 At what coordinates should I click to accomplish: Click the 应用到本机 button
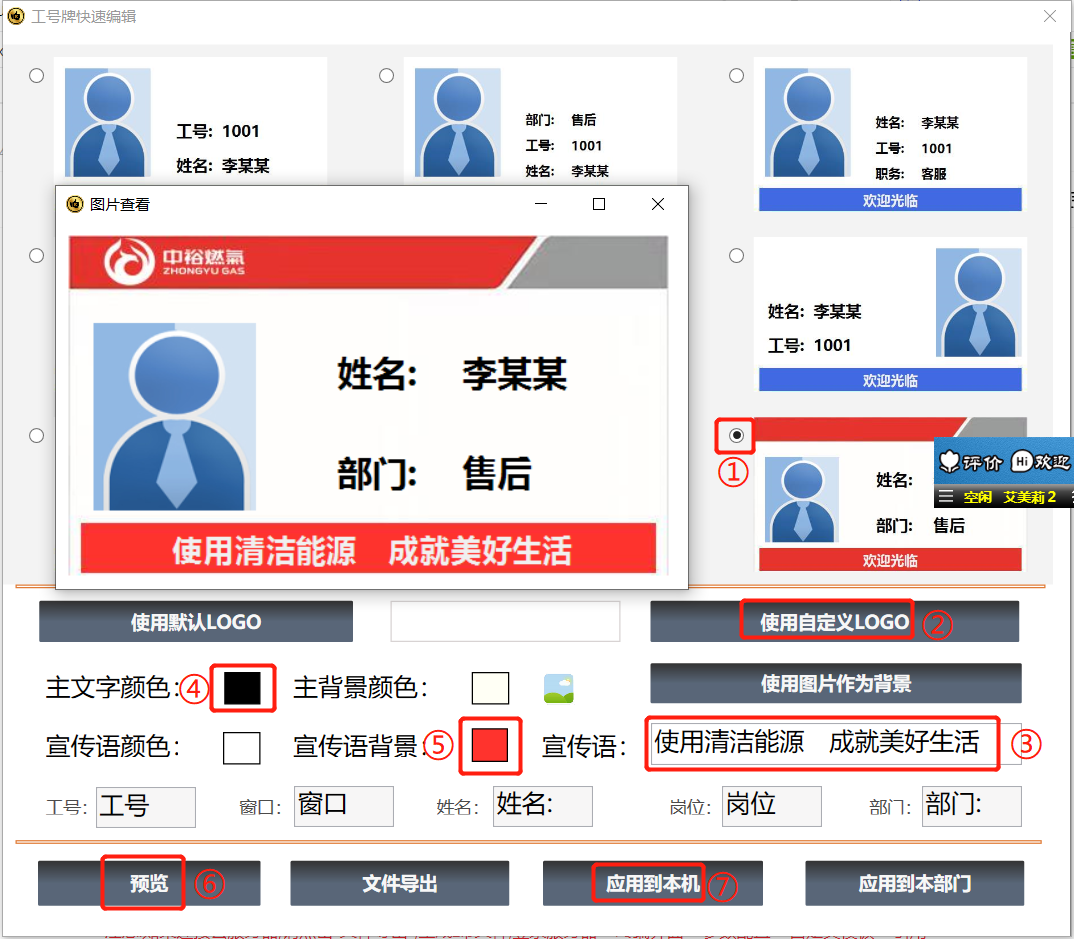653,883
